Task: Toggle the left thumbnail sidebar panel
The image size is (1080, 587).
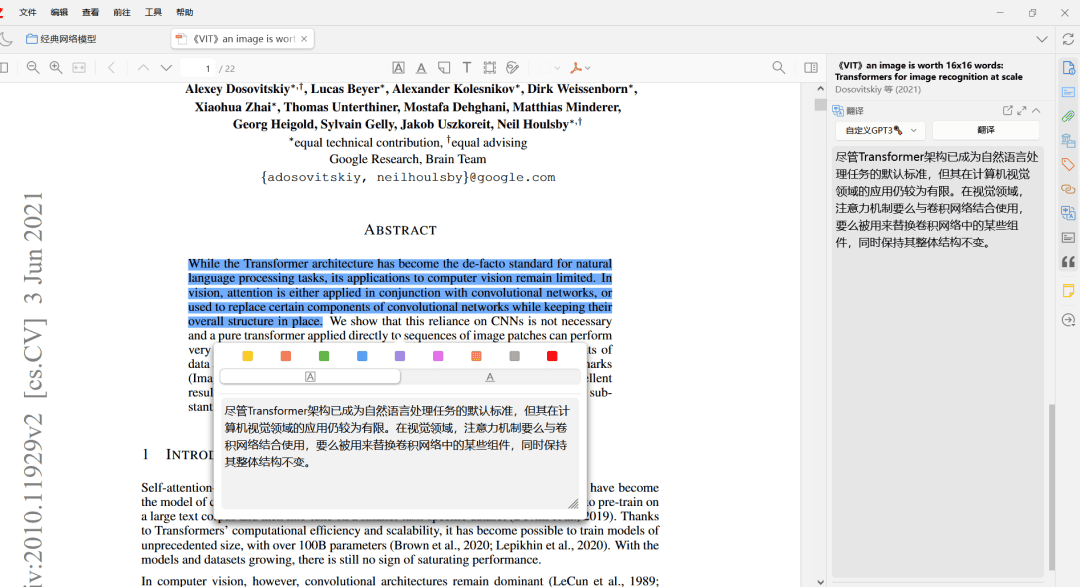Action: (x=7, y=67)
